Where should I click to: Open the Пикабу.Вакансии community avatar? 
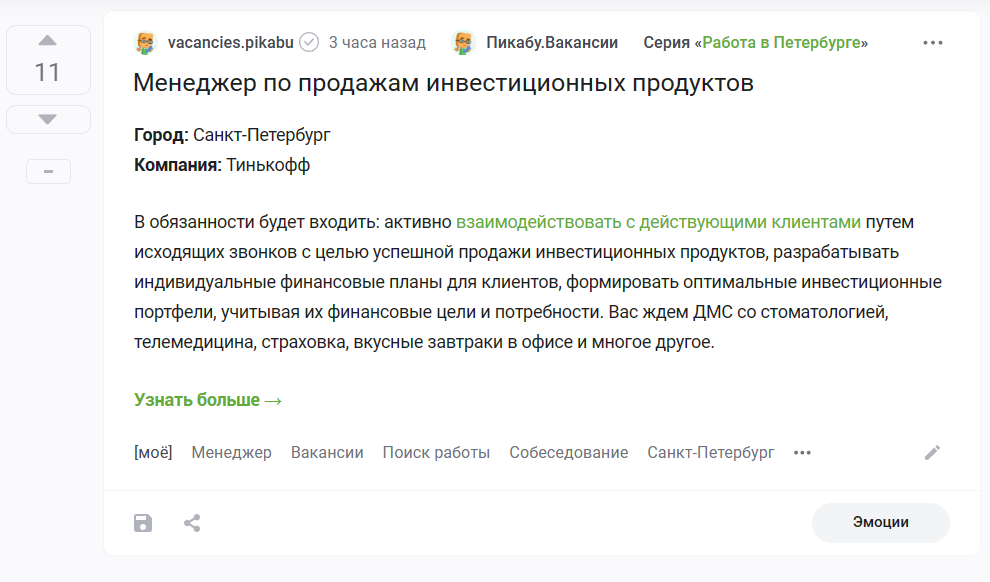463,43
